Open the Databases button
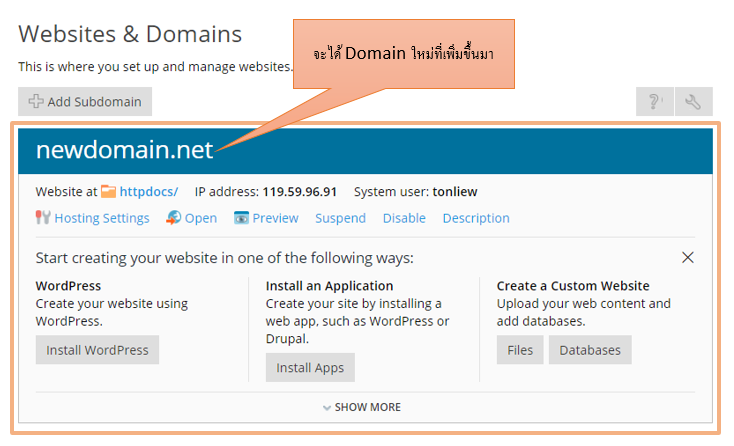The image size is (734, 446). coord(590,350)
